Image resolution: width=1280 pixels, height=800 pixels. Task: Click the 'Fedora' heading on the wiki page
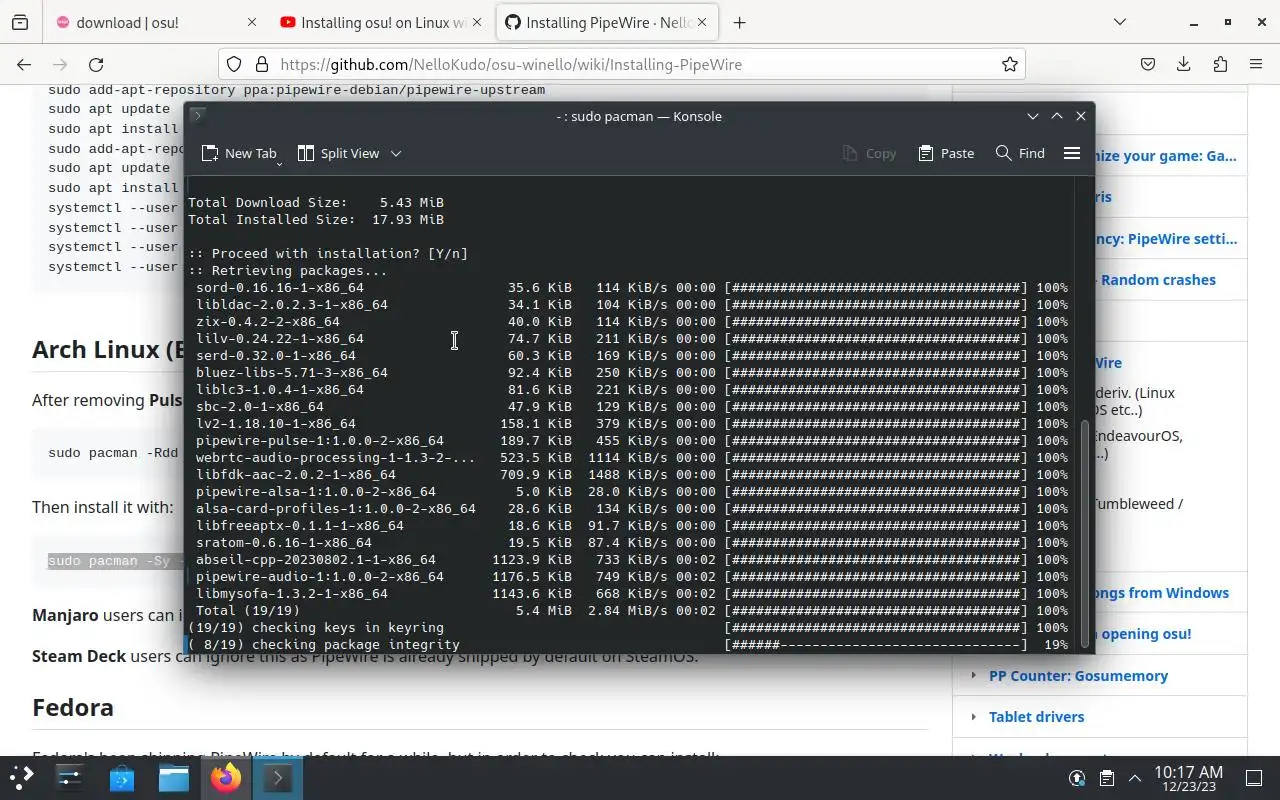73,707
